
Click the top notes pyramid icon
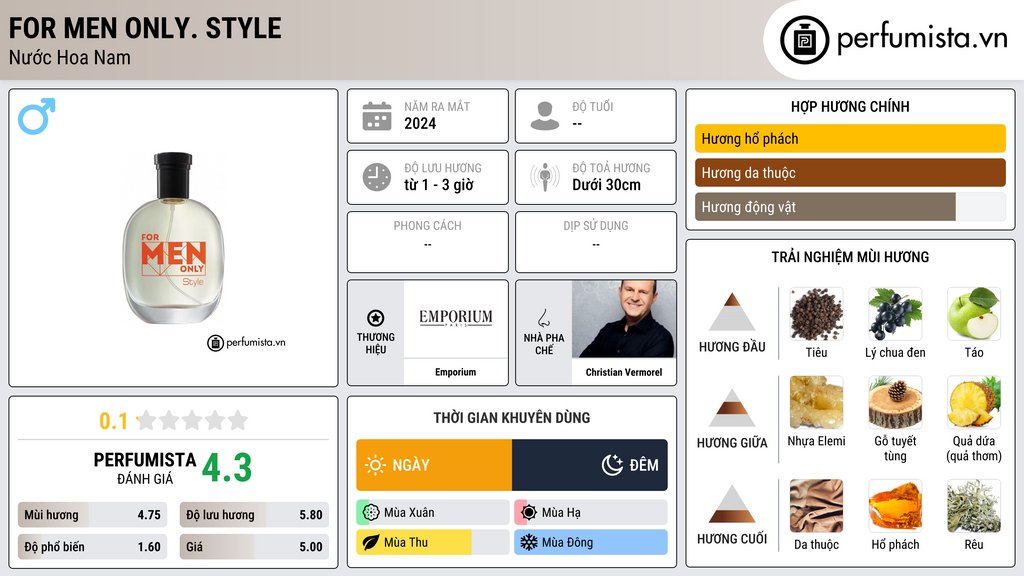point(732,312)
